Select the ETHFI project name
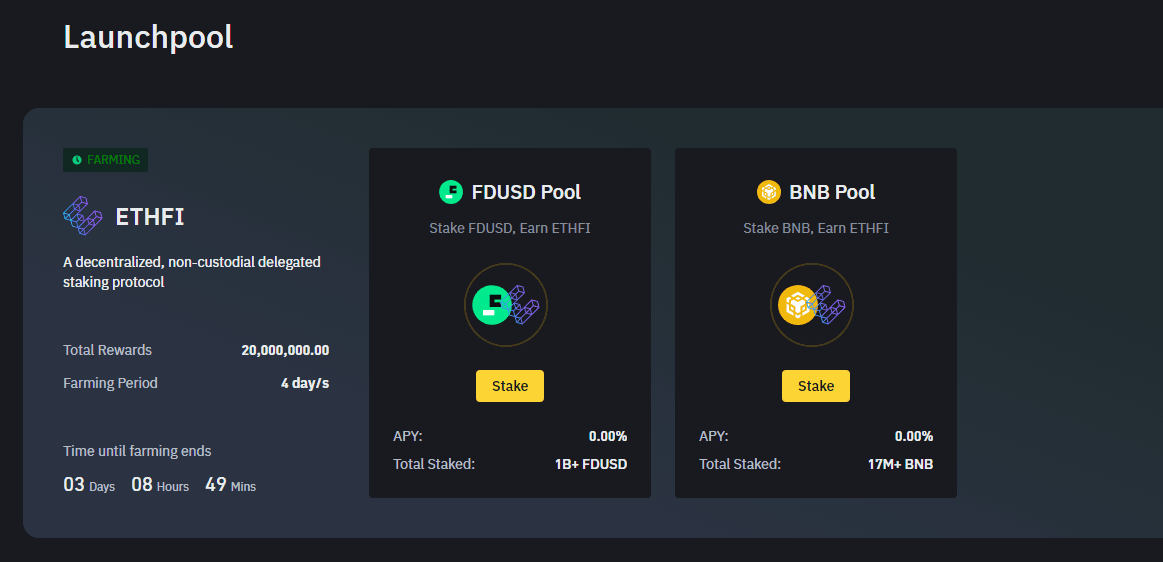This screenshot has height=562, width=1163. tap(150, 217)
